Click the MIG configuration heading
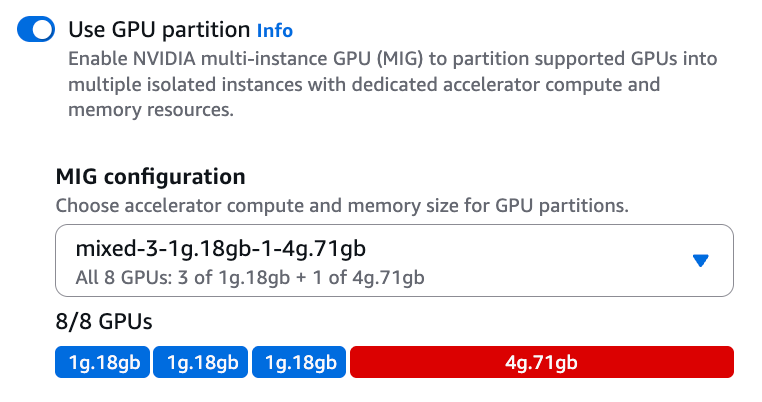Viewport: 762px width, 402px height. pyautogui.click(x=150, y=178)
